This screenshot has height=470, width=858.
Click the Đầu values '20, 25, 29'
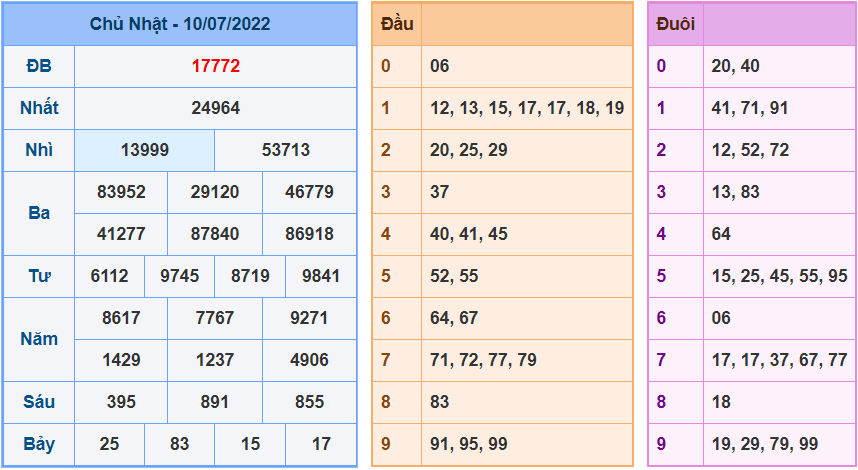pyautogui.click(x=468, y=150)
